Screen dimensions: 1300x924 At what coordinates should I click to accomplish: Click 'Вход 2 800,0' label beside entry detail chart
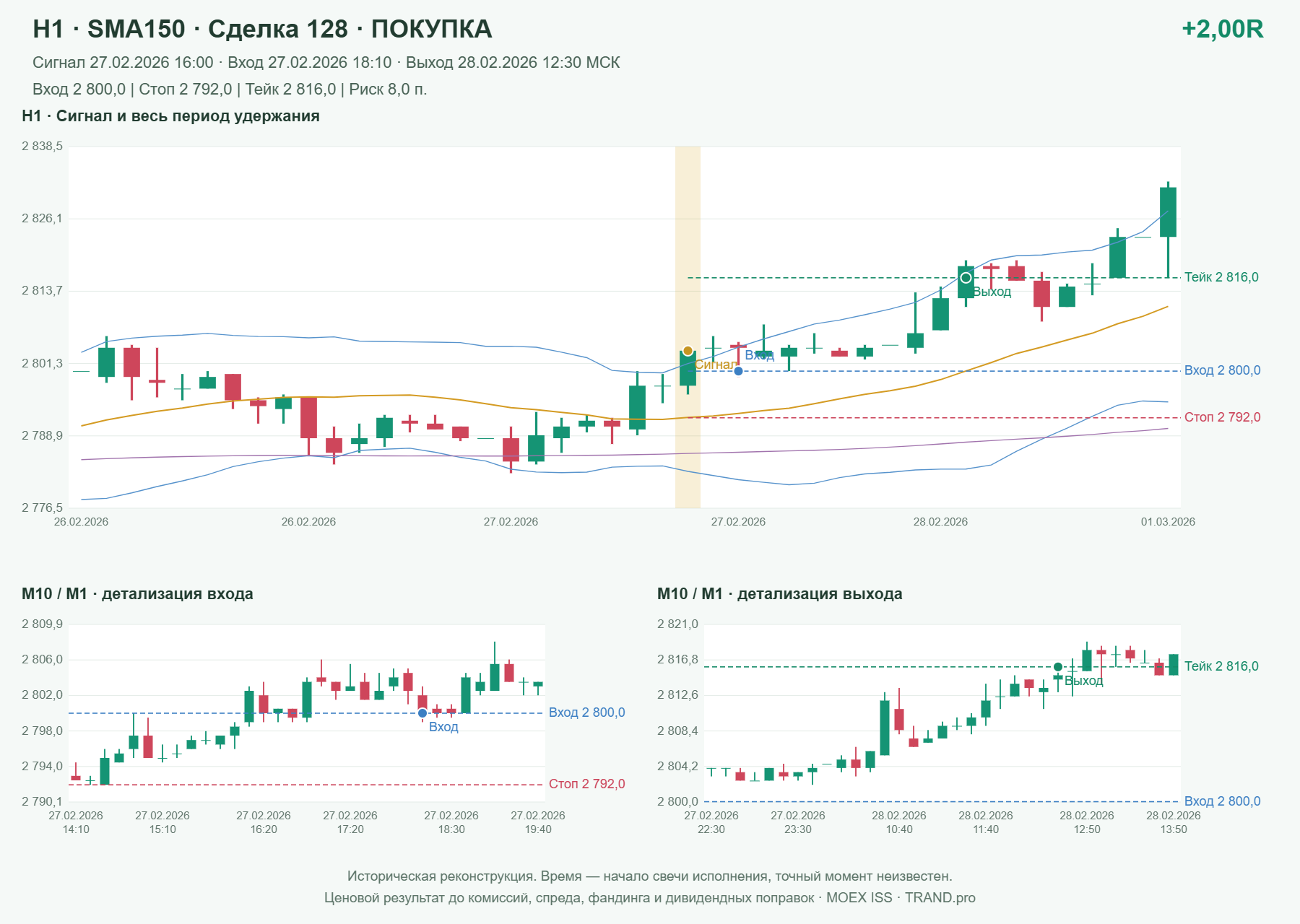tap(586, 712)
